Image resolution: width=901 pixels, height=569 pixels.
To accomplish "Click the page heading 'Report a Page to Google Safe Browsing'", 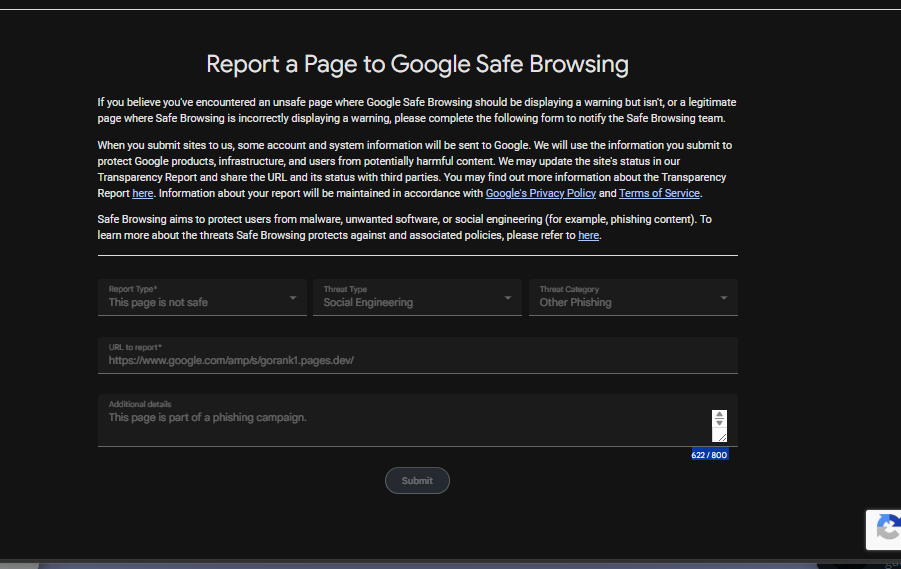I will point(417,64).
